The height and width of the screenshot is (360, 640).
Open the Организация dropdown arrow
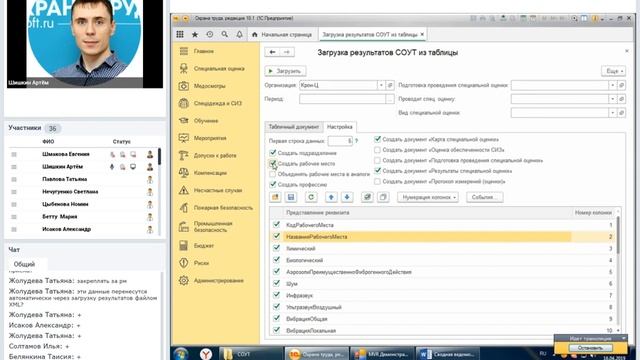click(381, 85)
